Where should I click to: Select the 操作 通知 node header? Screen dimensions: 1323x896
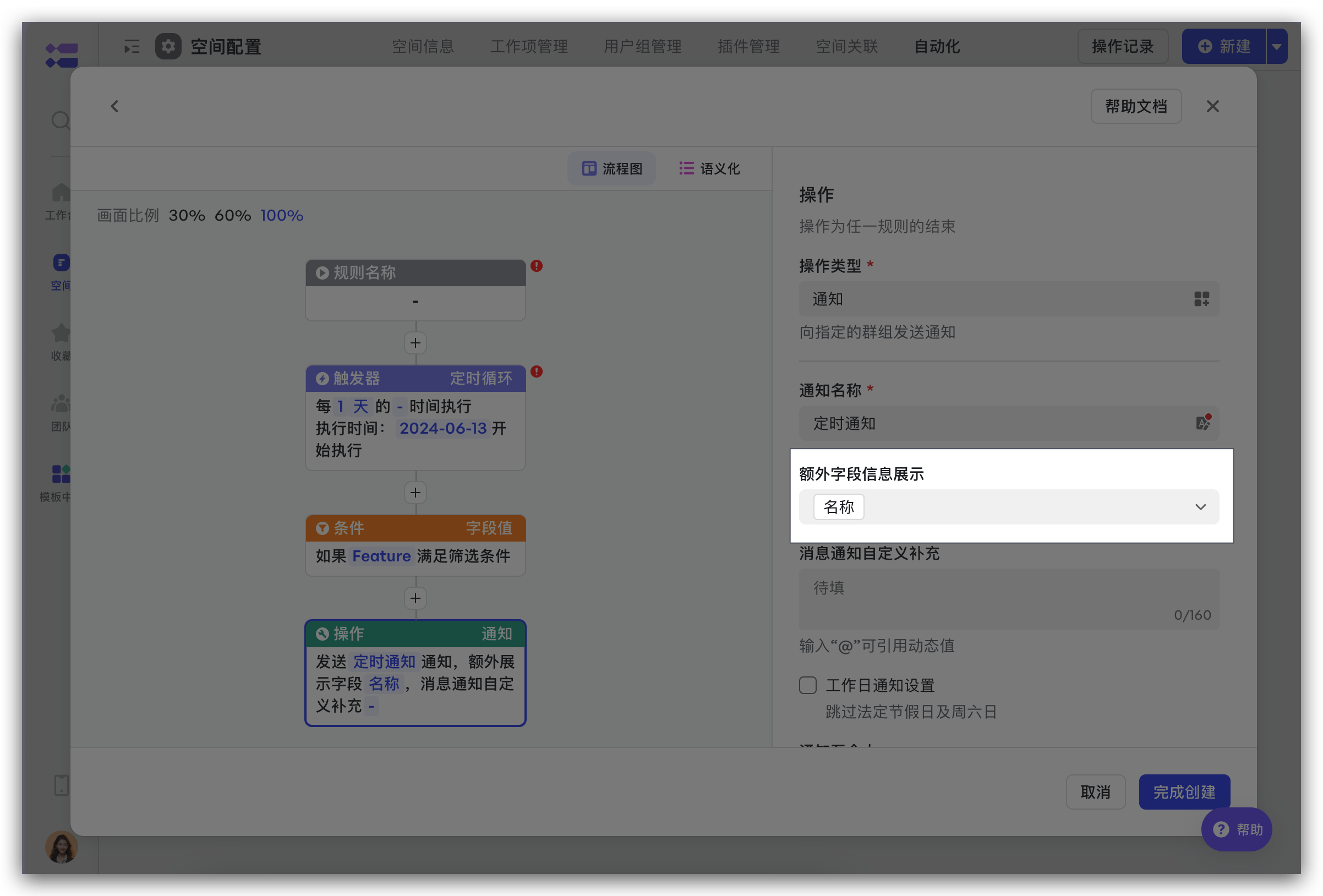(416, 633)
